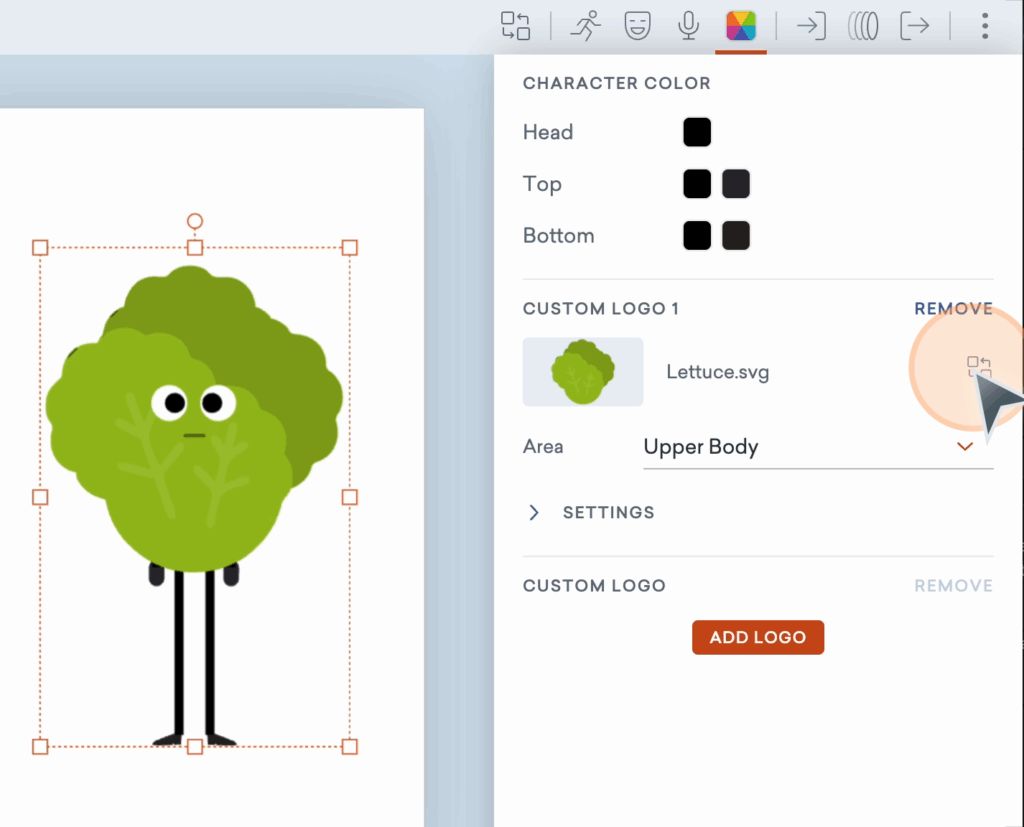Open the motion path icon

[x=863, y=26]
